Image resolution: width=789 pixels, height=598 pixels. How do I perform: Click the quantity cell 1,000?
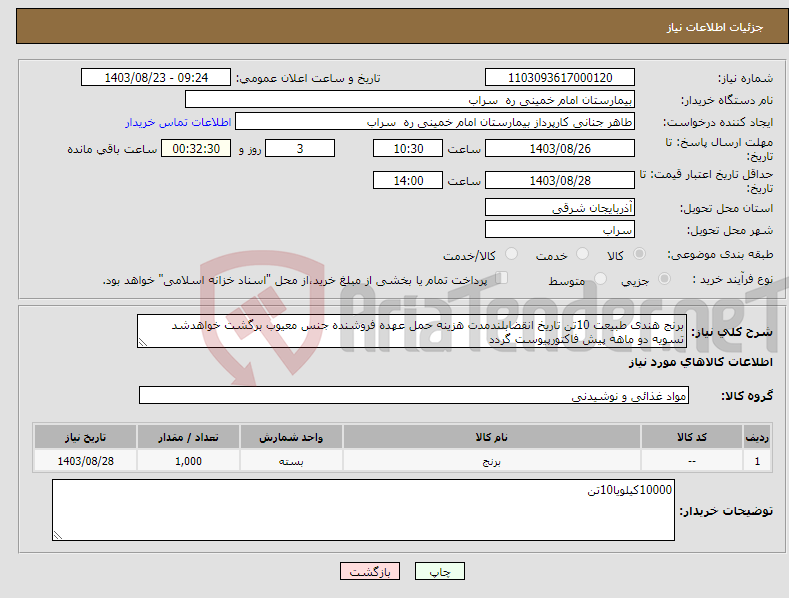click(188, 461)
